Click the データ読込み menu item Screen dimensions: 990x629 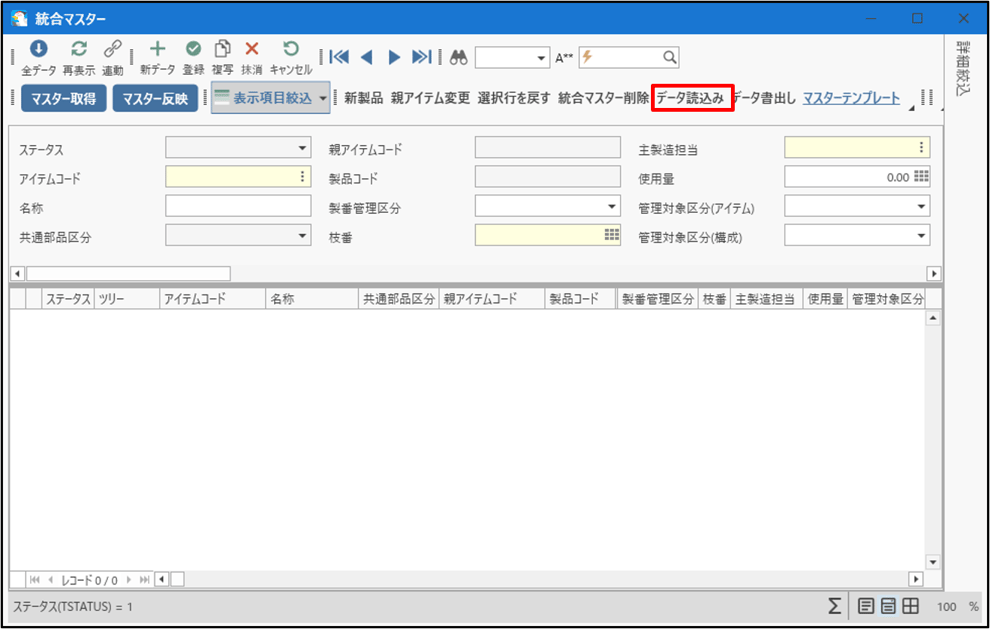[x=691, y=98]
